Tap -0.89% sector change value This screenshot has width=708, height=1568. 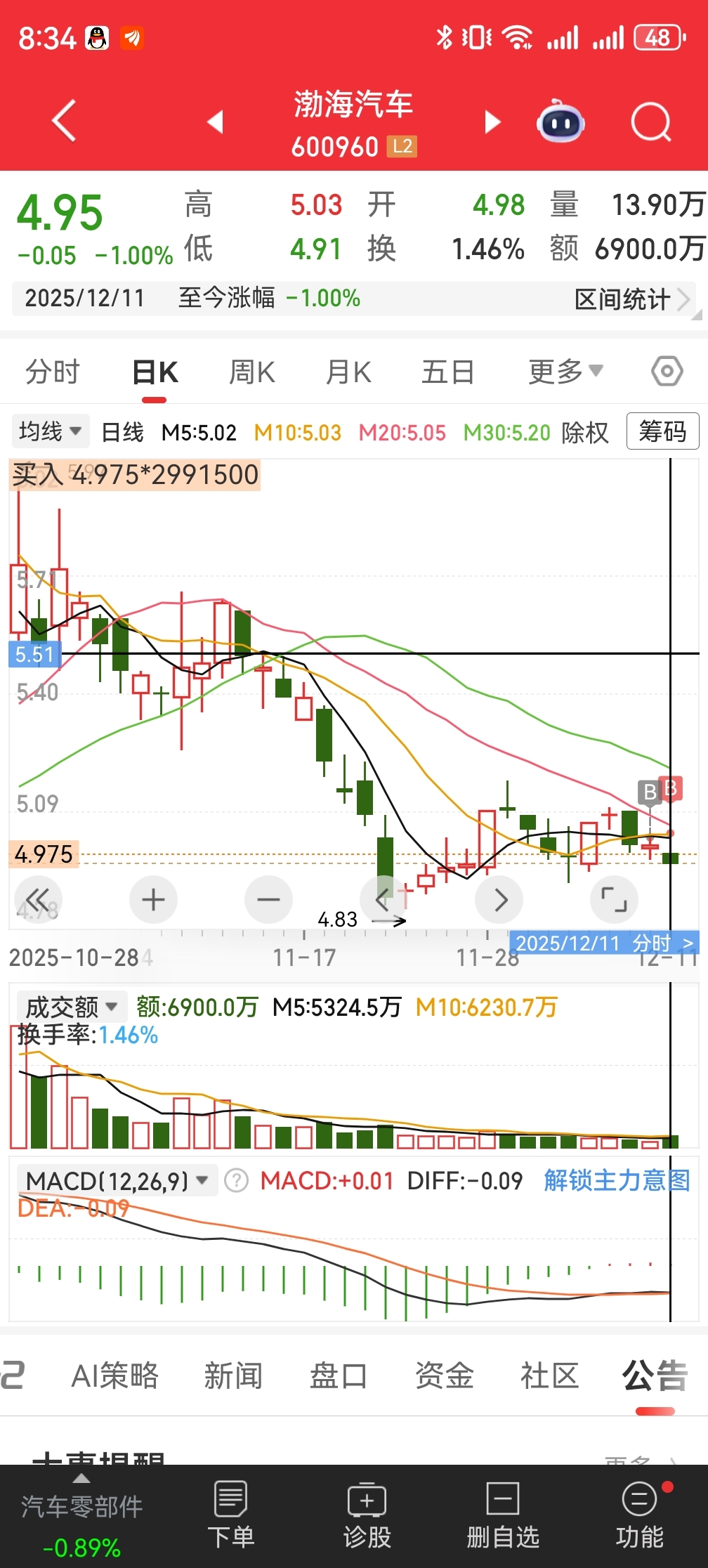pyautogui.click(x=81, y=1548)
